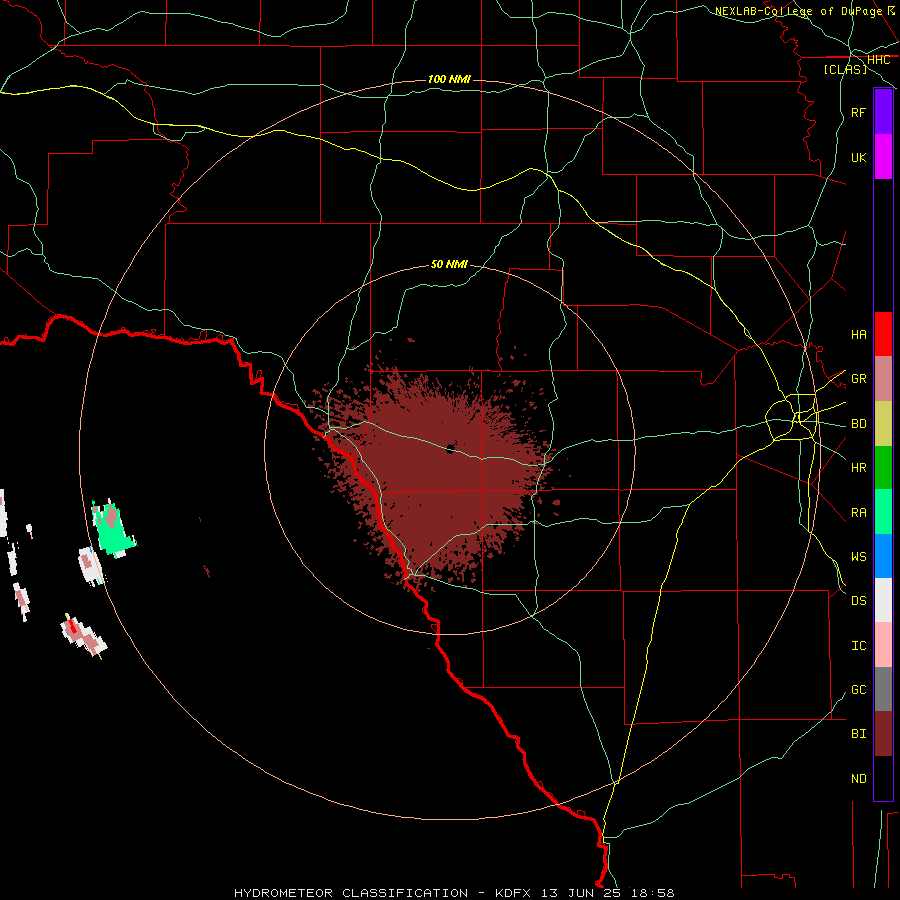Click the "HA" legend label
This screenshot has height=900, width=900.
tap(859, 334)
